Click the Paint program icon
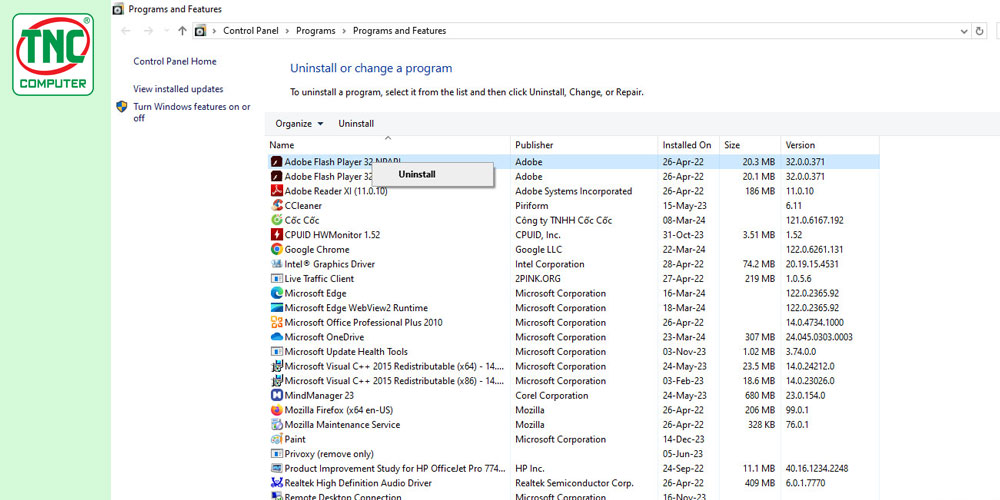Screen dimensions: 1000x500 (277, 439)
